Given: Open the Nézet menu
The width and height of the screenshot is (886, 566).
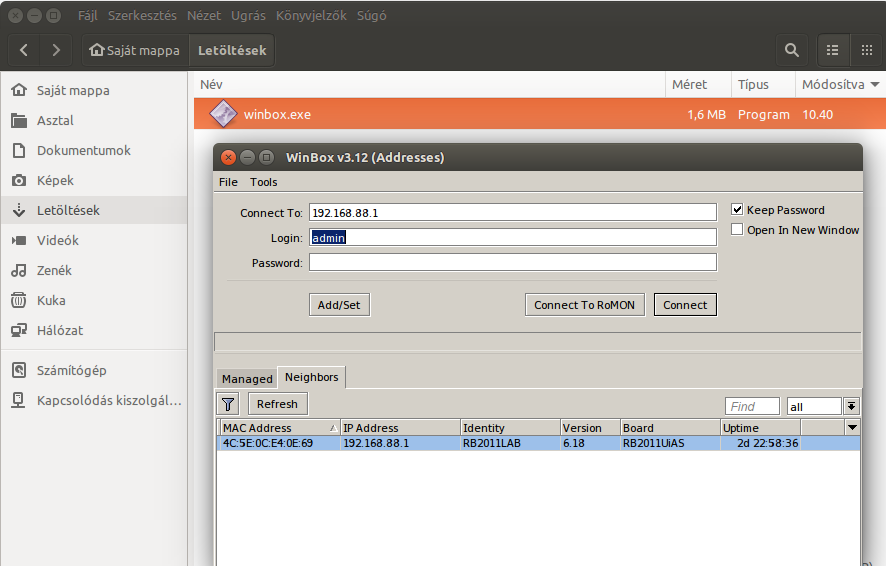Looking at the screenshot, I should (x=203, y=15).
